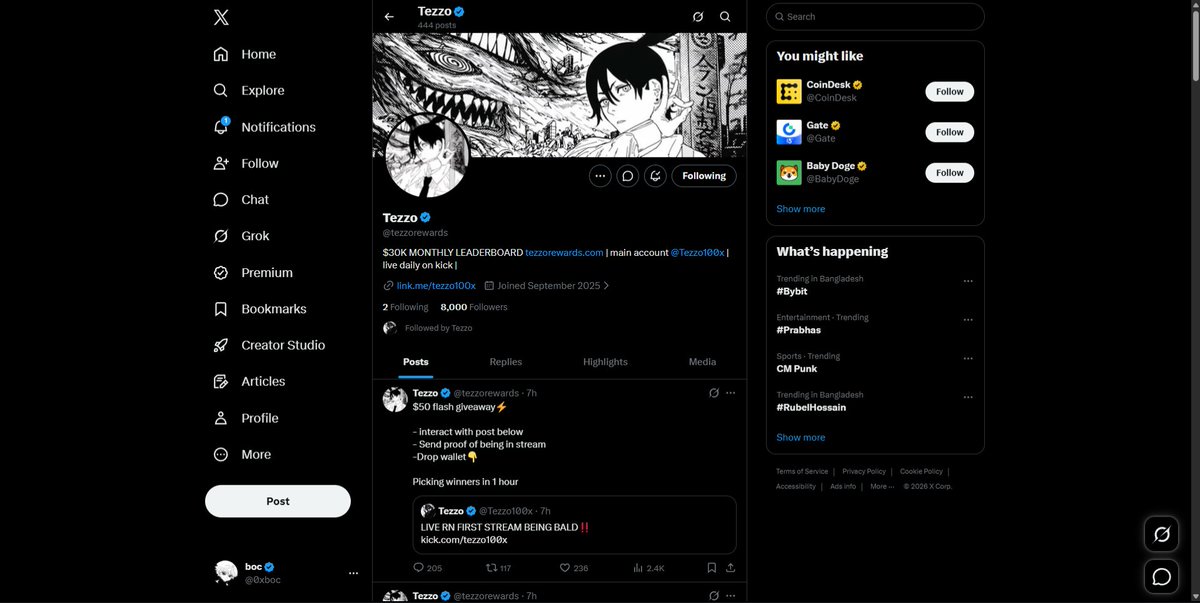The width and height of the screenshot is (1200, 603).
Task: Share the $50 flash giveaway post
Action: [x=731, y=567]
